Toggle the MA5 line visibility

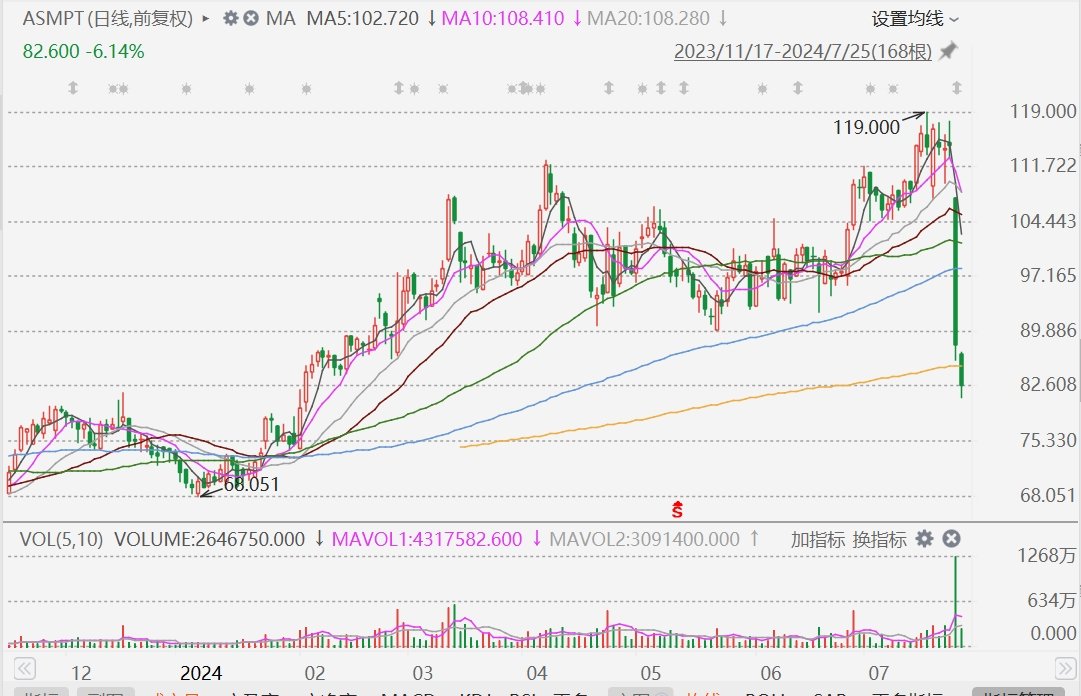[364, 19]
